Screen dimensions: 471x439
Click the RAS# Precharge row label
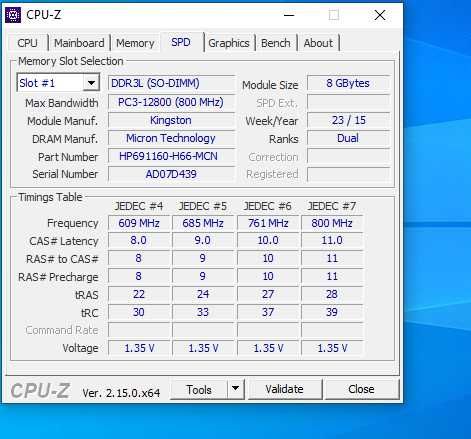[x=58, y=277]
